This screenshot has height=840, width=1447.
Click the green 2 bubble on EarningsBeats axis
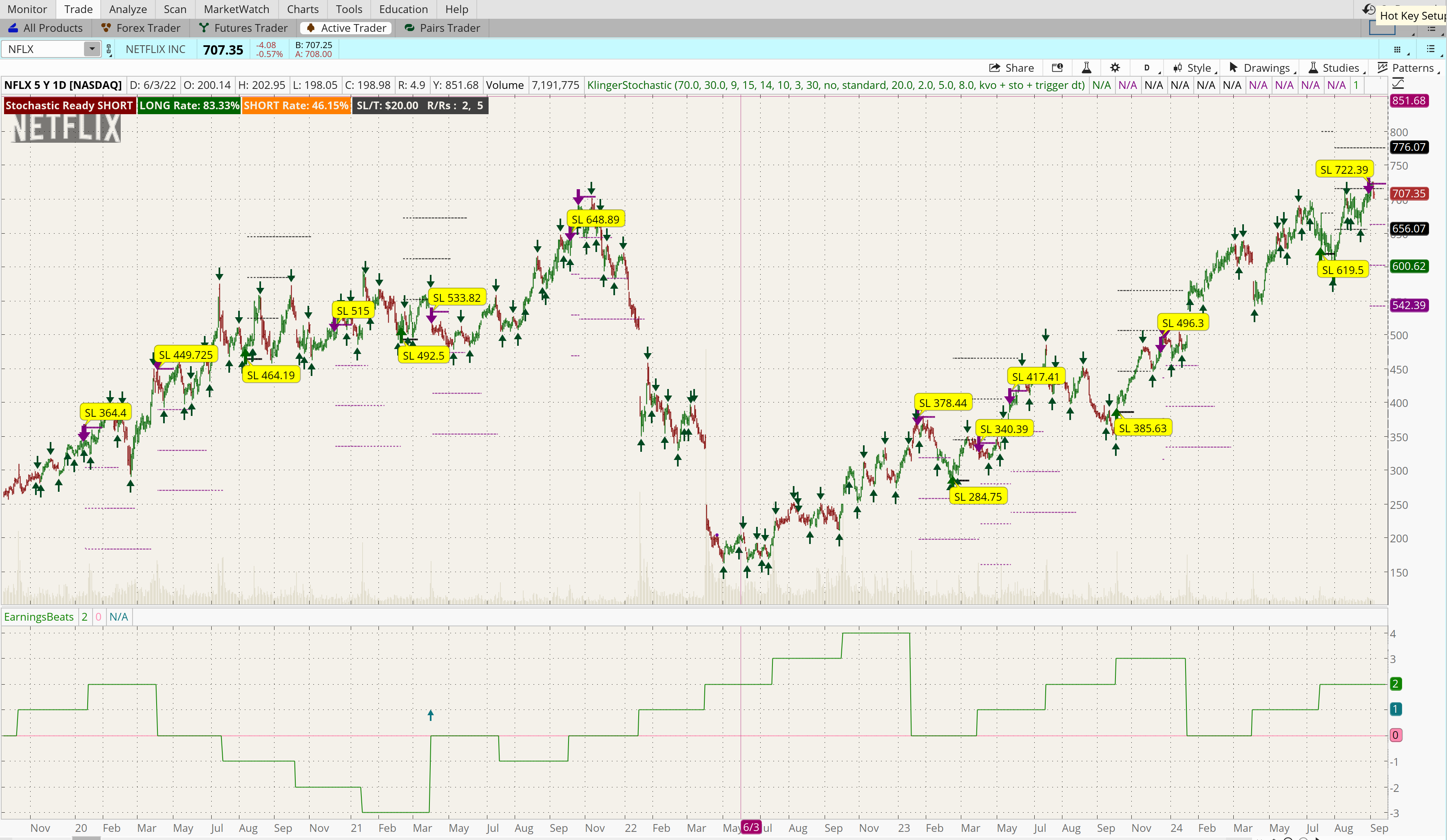tap(1395, 684)
